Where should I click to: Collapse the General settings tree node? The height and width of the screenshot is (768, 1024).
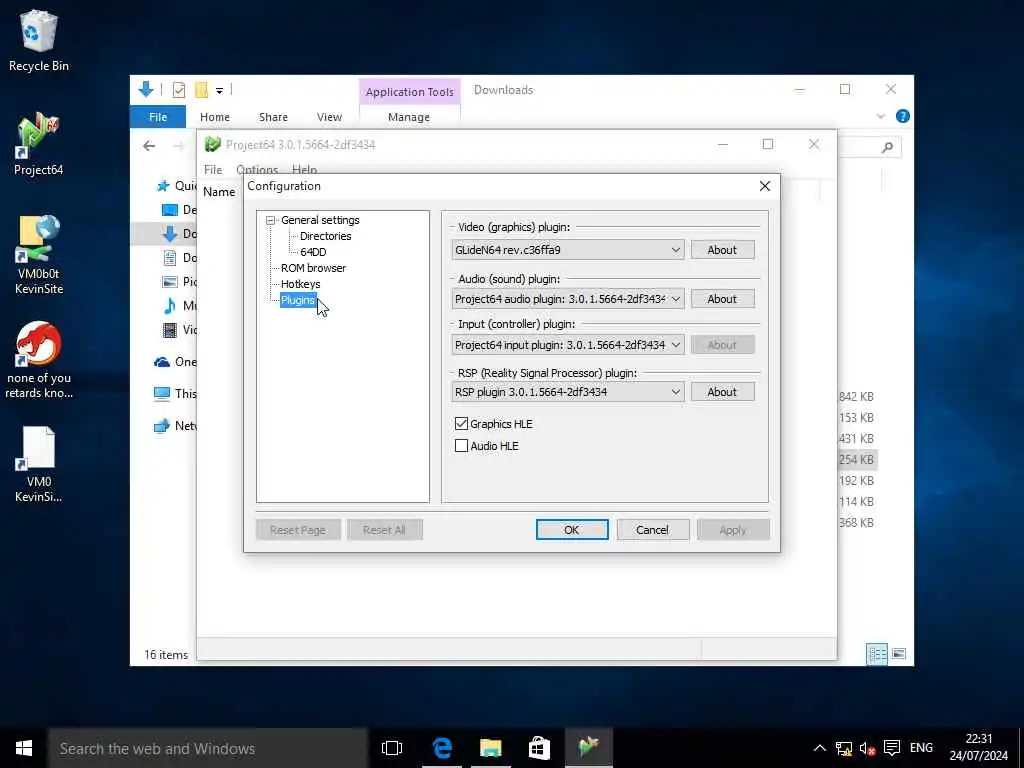coord(270,221)
